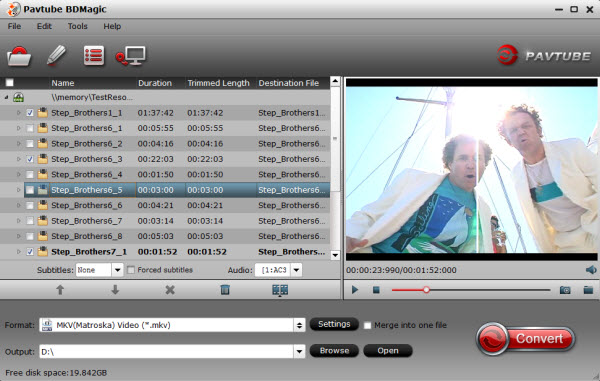Viewport: 600px width, 381px height.
Task: Open the Edit menu
Action: pos(44,26)
